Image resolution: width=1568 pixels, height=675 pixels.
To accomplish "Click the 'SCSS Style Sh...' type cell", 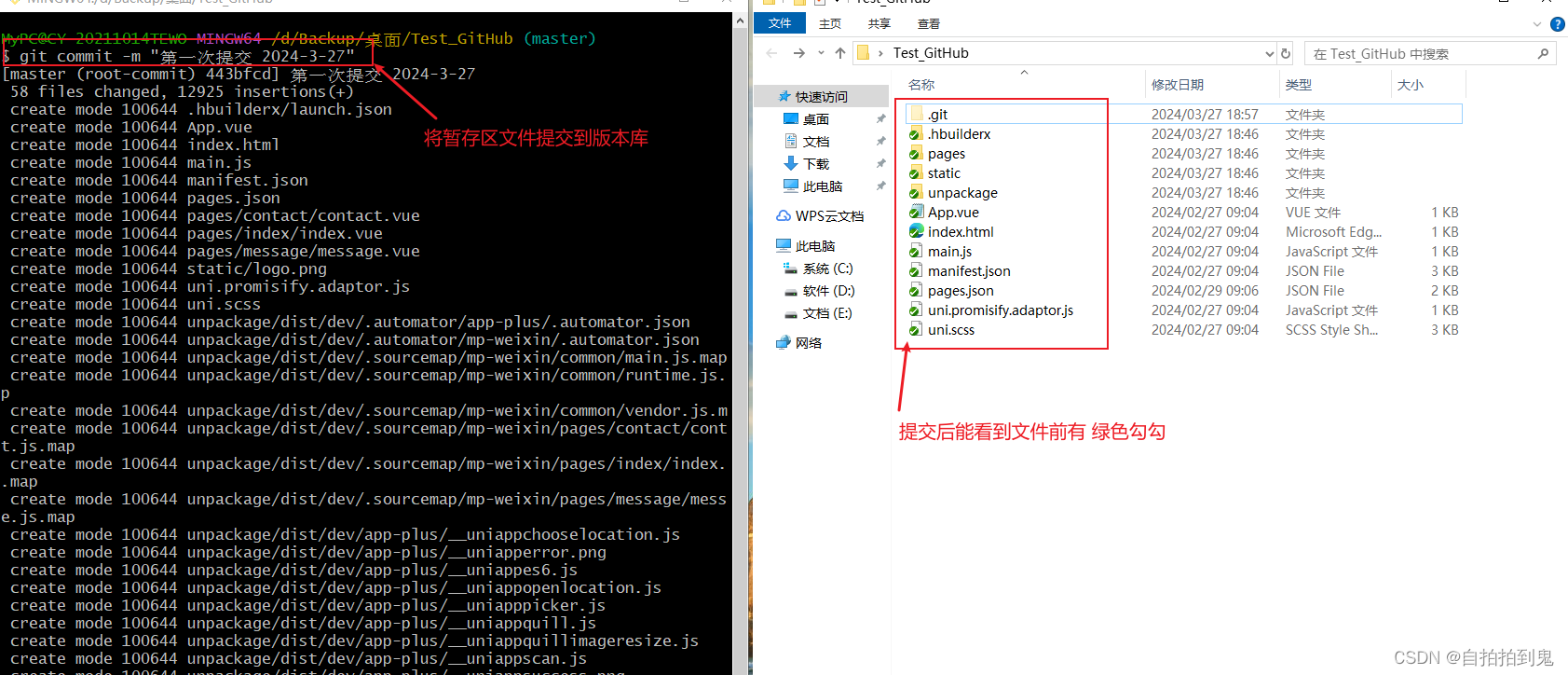I will coord(1331,330).
